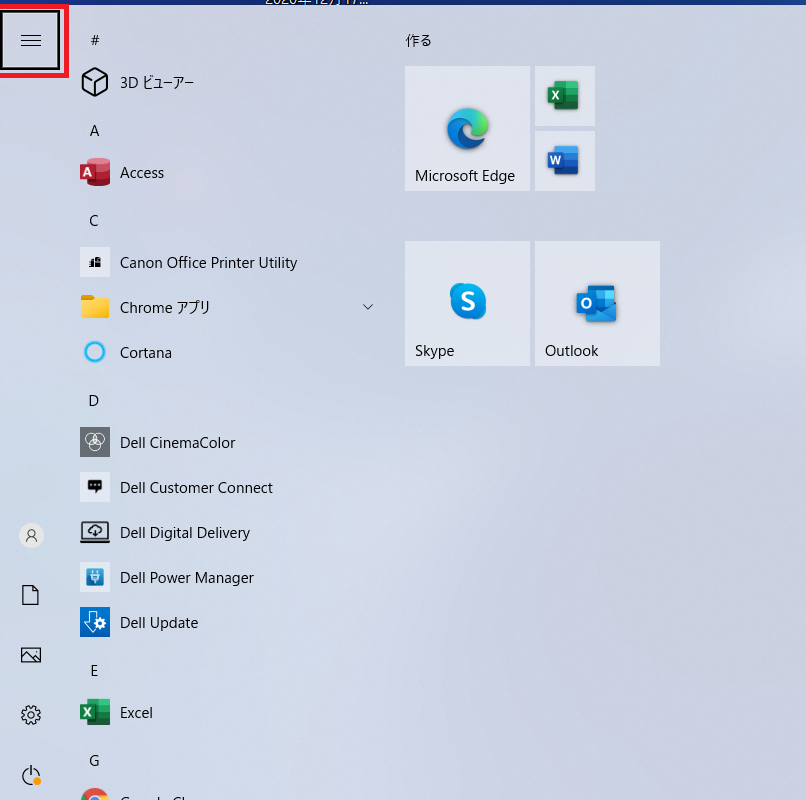This screenshot has width=806, height=800.
Task: Open the small Word tile
Action: (564, 160)
